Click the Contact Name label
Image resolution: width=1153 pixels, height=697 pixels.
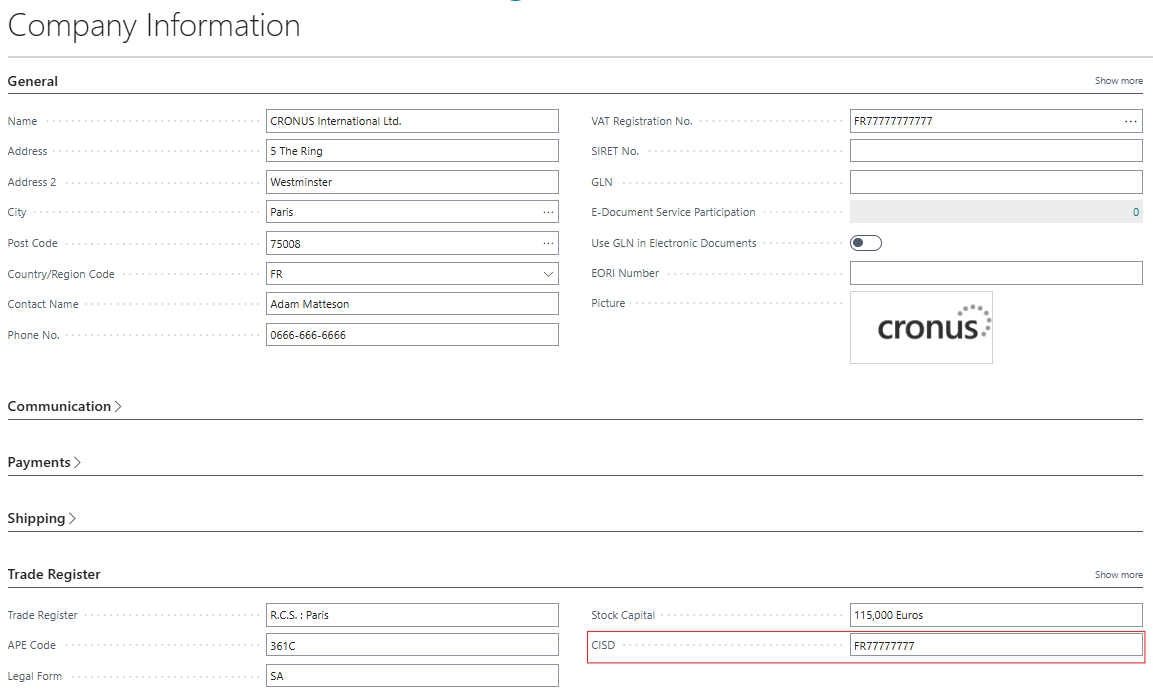tap(43, 304)
